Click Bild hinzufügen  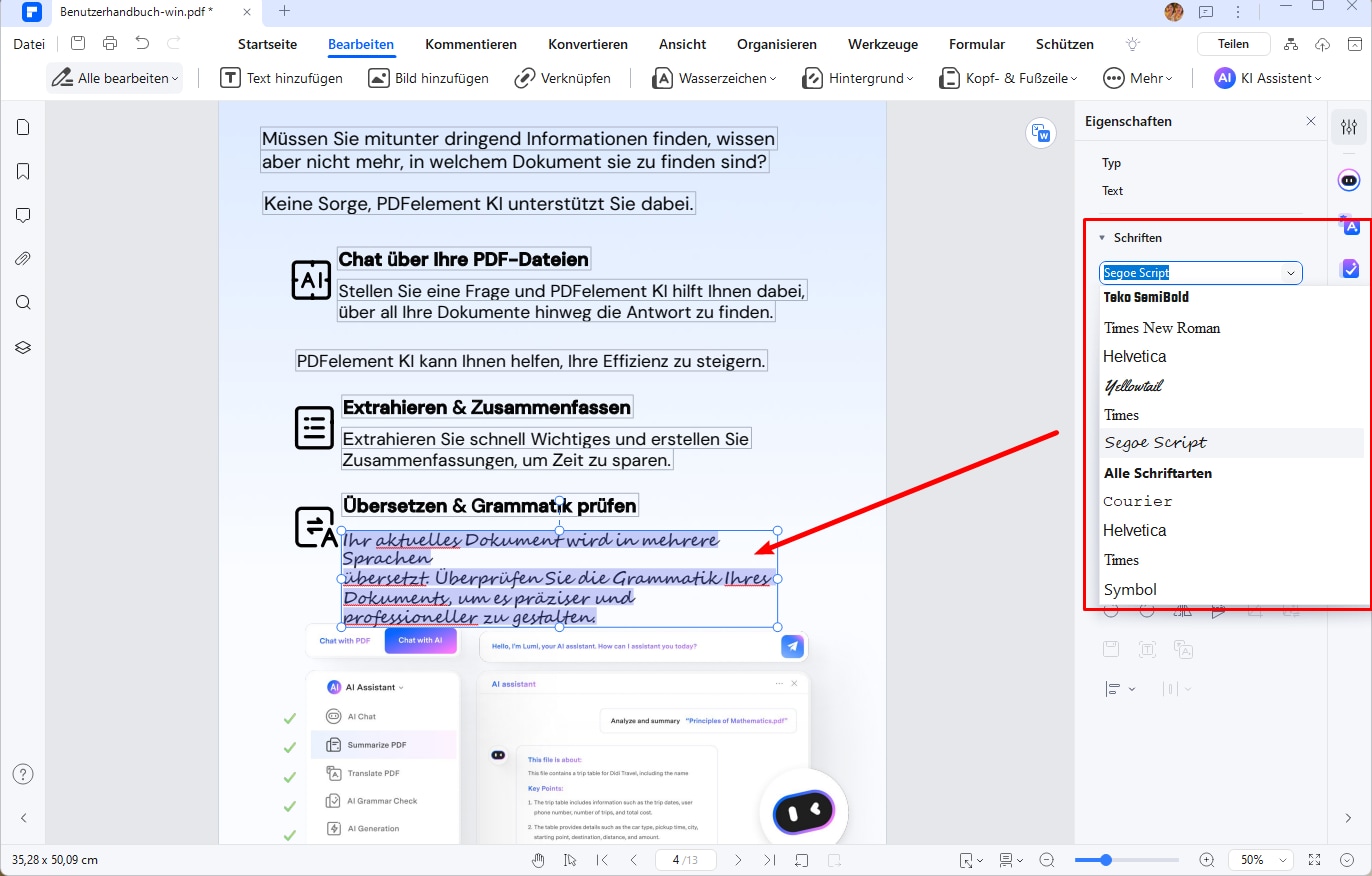[x=428, y=78]
